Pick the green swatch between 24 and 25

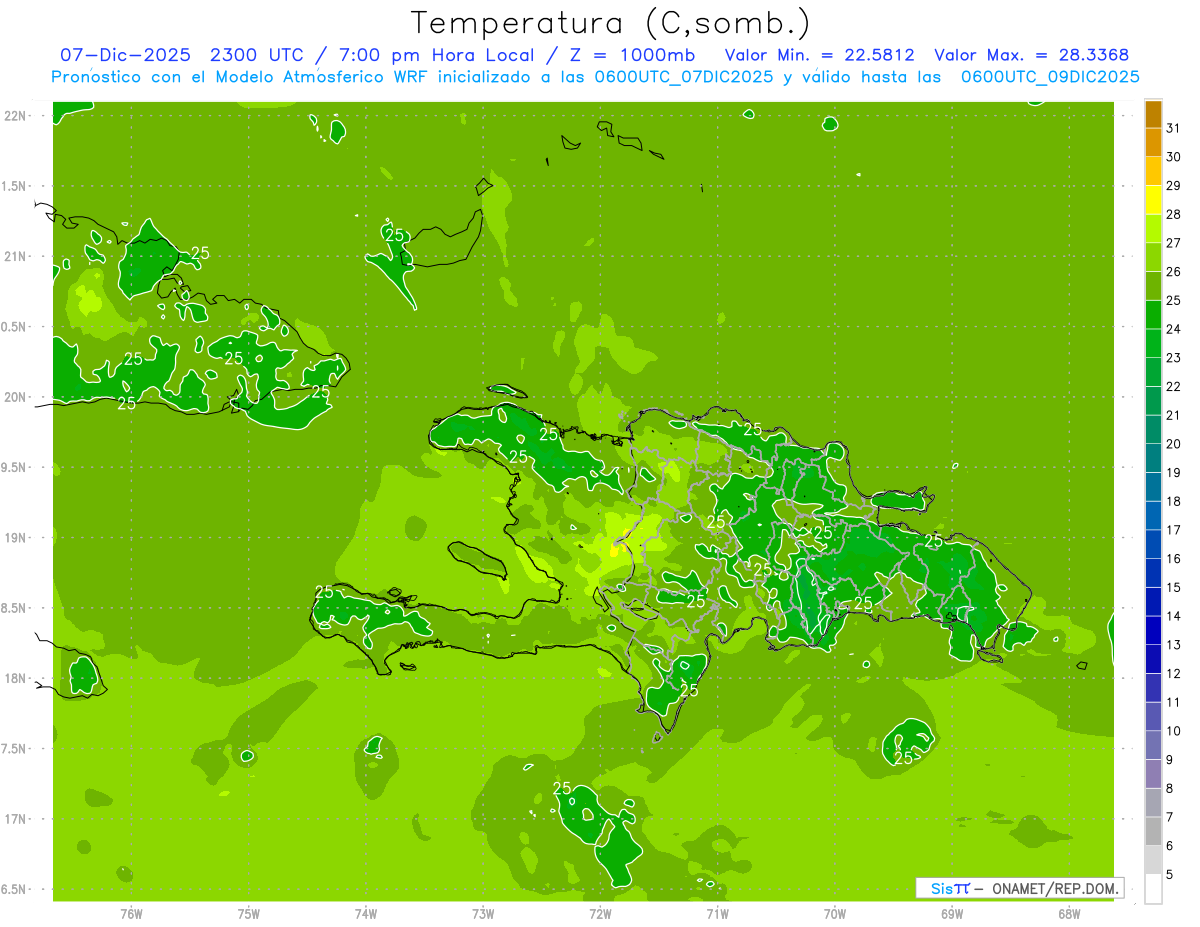(x=1153, y=315)
